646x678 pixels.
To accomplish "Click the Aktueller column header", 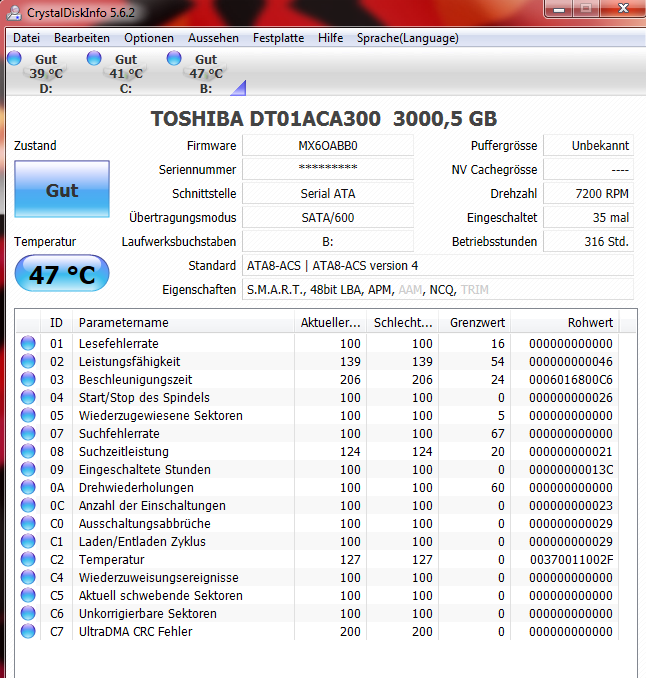I will (330, 323).
